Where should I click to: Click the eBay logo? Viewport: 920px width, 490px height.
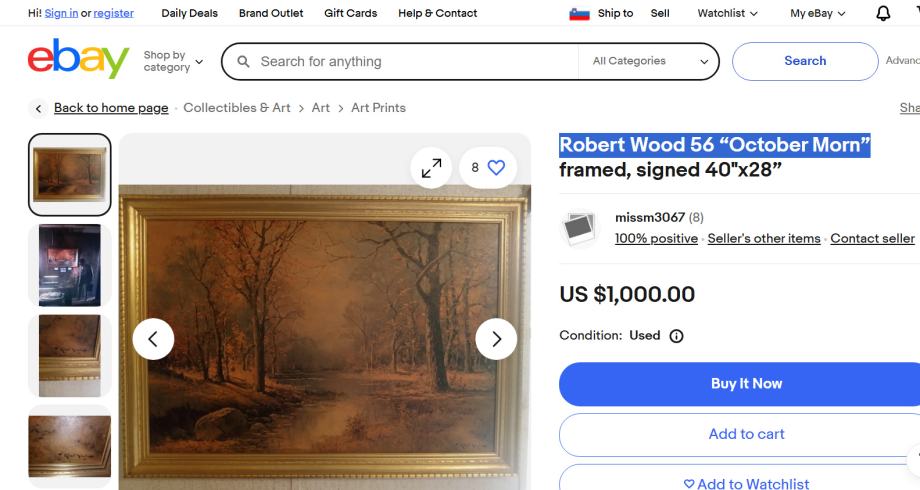[79, 61]
